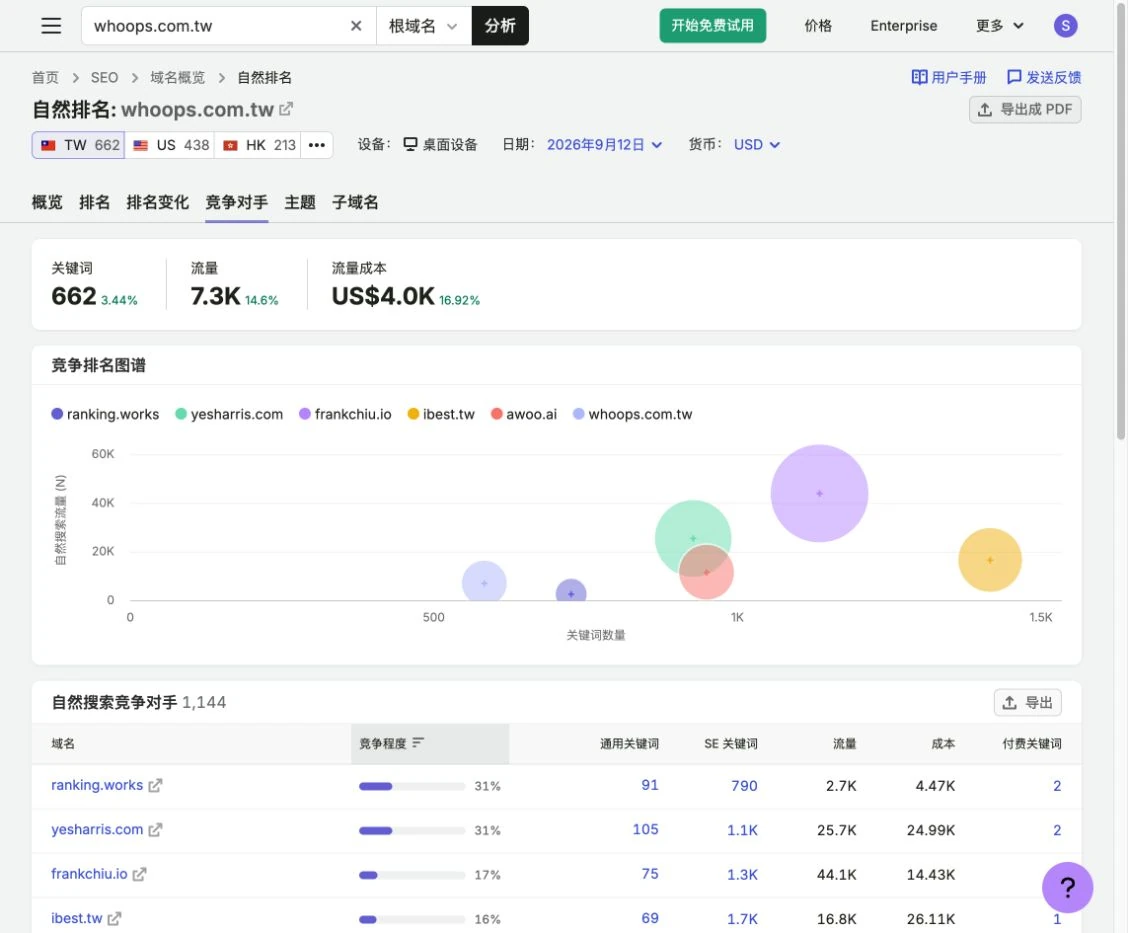
Task: Export report with 导出成 PDF
Action: tap(1025, 109)
